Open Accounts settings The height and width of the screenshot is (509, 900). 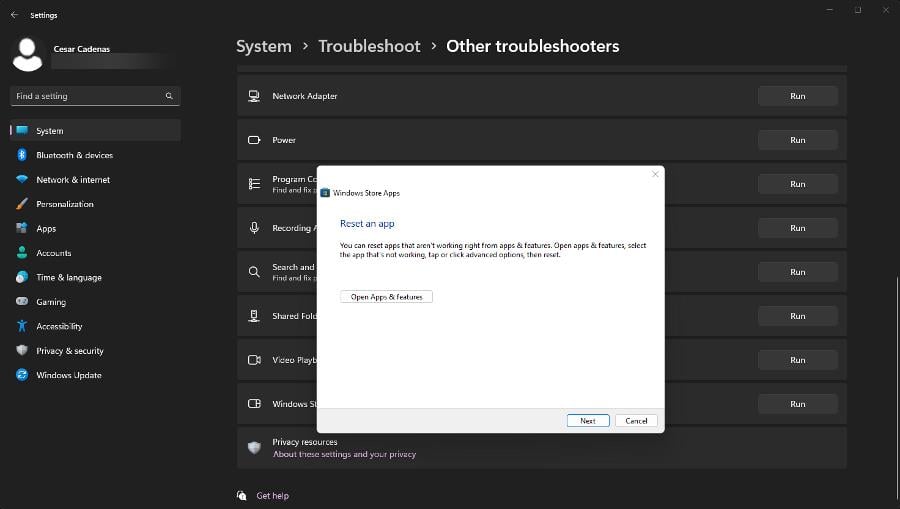click(95, 253)
